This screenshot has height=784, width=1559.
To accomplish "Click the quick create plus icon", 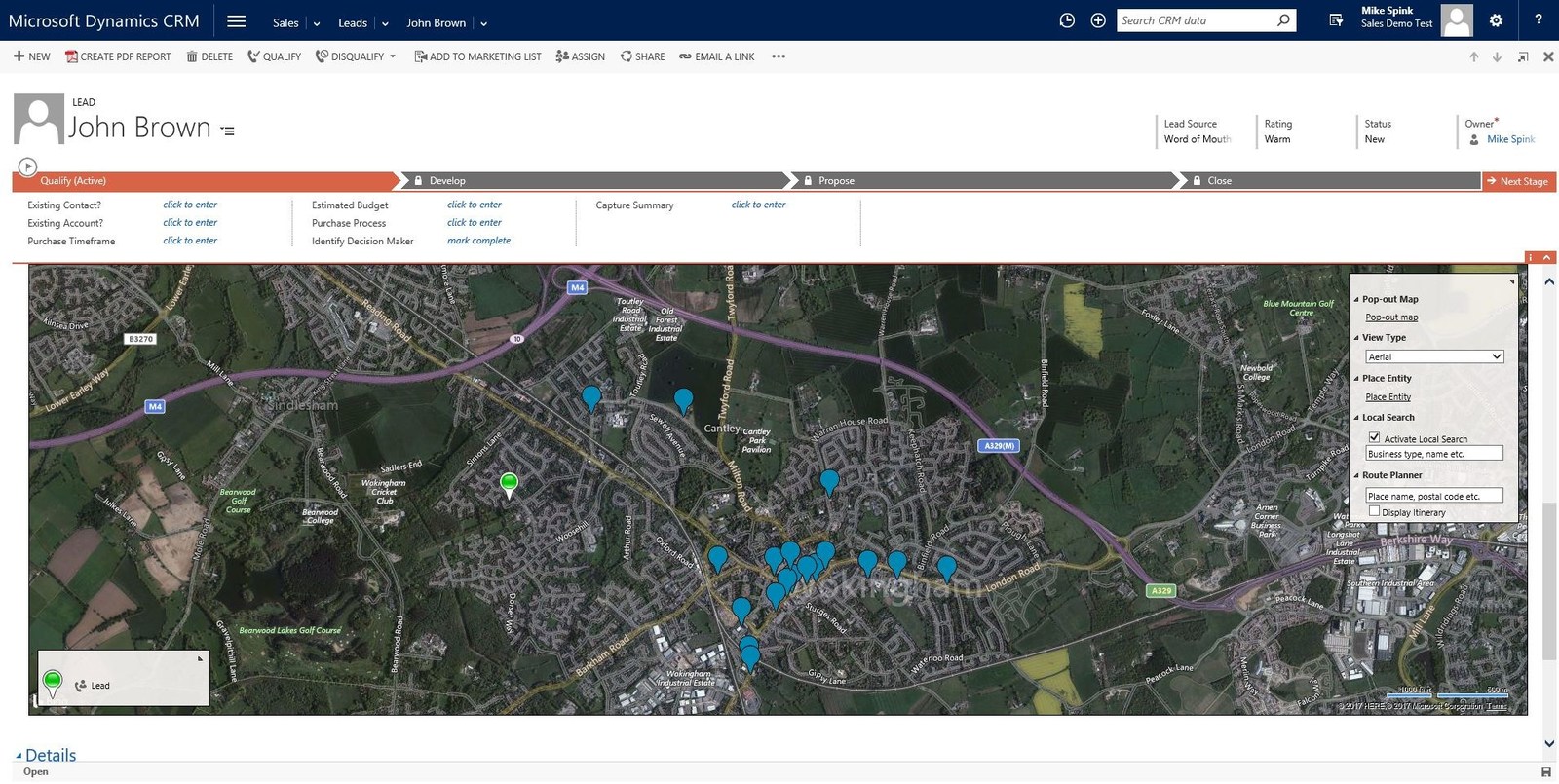I will (x=1098, y=20).
